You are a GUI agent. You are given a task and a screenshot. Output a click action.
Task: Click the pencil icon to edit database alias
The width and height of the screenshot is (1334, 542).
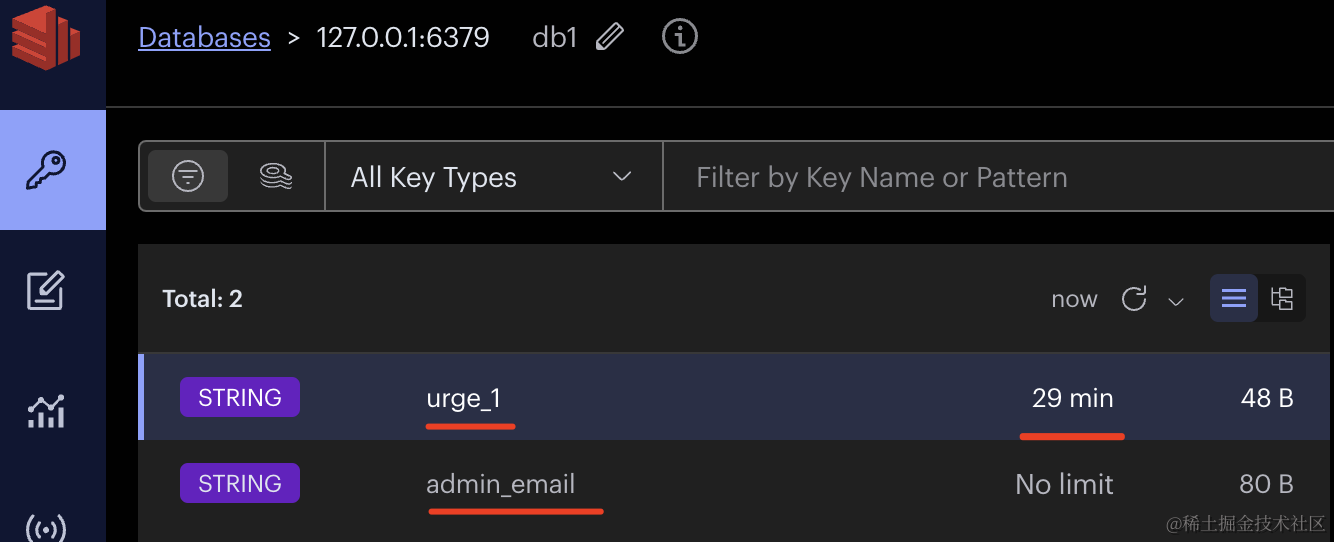tap(609, 38)
